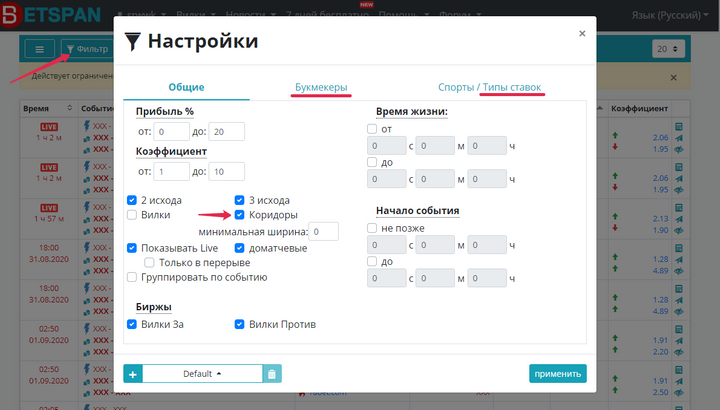Open the hamburger menu on the background page
Viewport: 720px width, 410px height.
[x=39, y=49]
